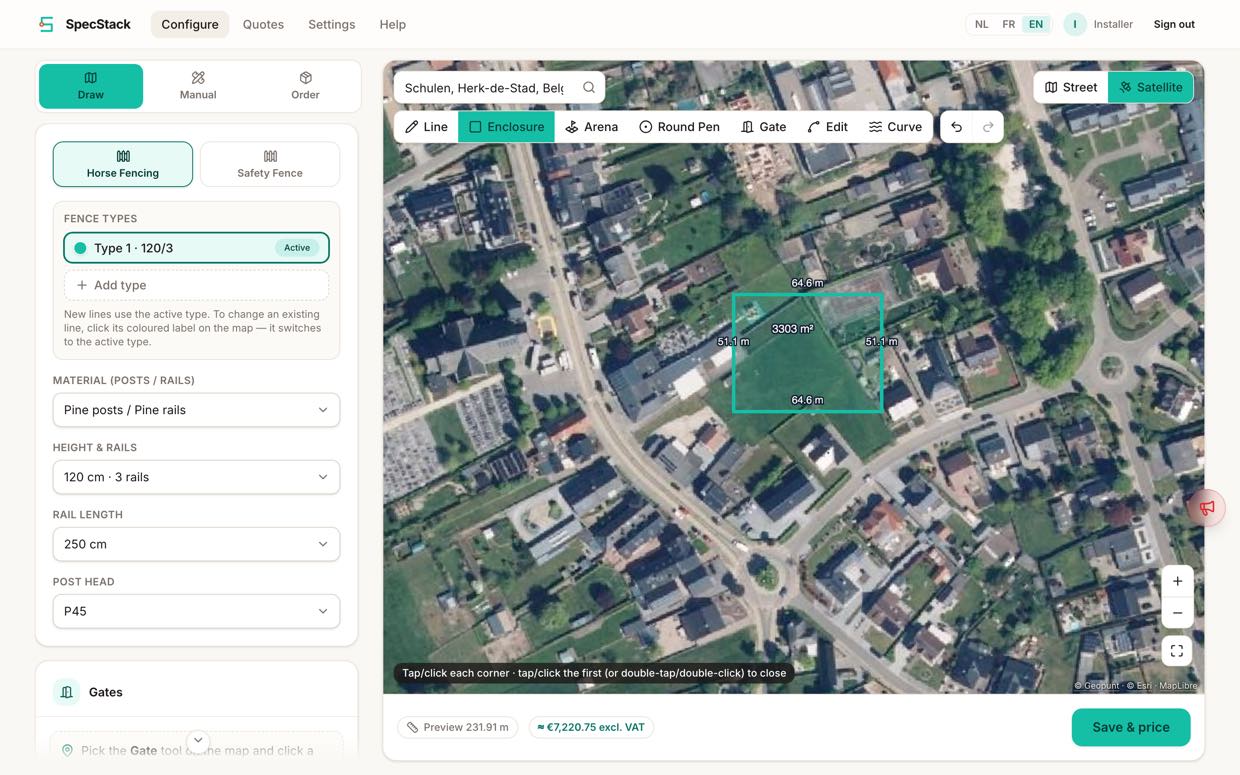The width and height of the screenshot is (1240, 775).
Task: Open Help in top navigation
Action: point(392,24)
